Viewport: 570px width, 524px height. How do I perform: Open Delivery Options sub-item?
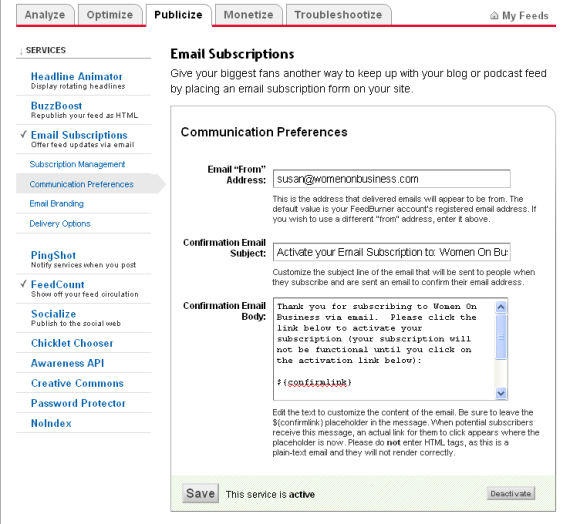coord(60,224)
